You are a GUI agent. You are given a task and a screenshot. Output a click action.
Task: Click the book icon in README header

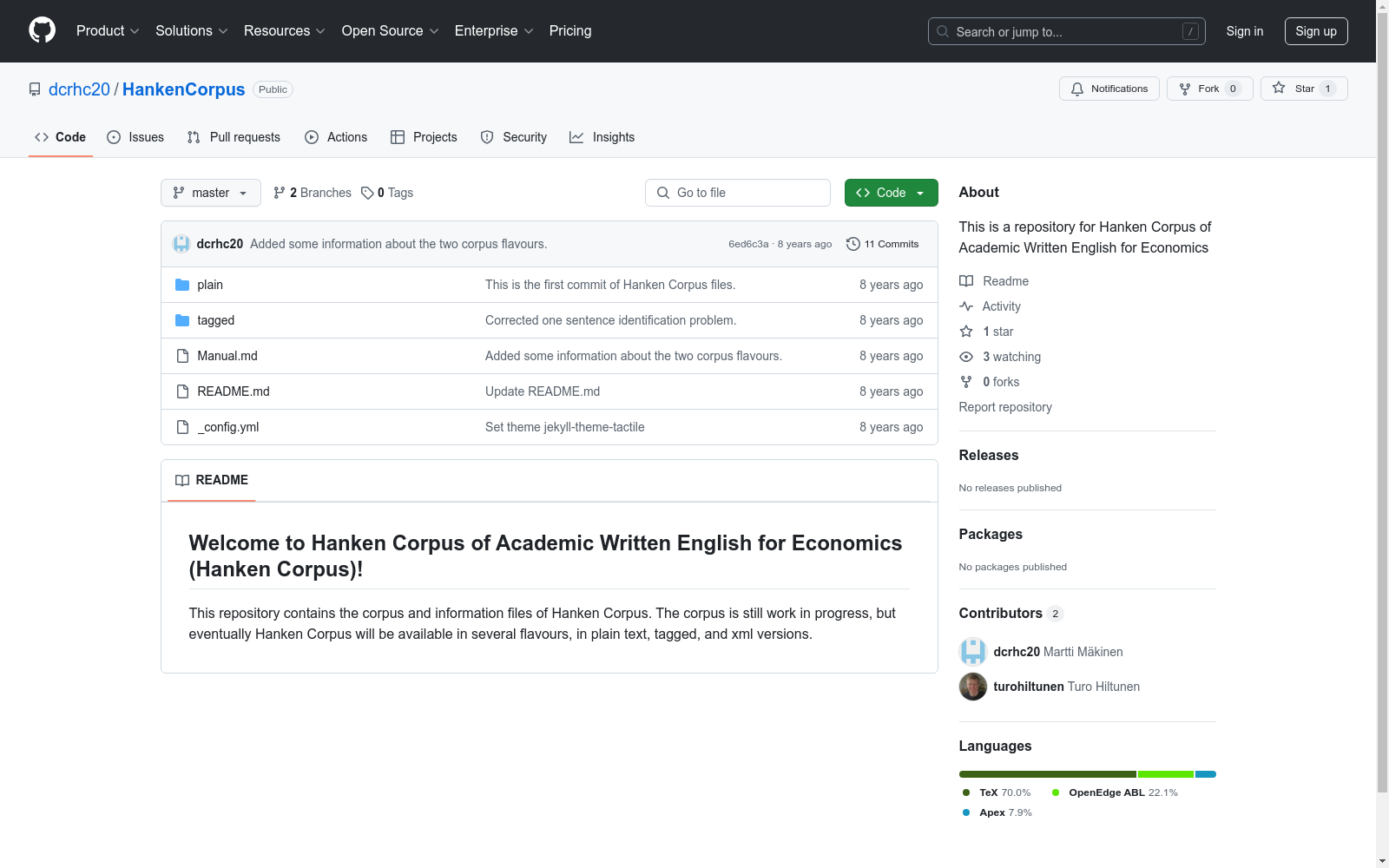pos(182,480)
